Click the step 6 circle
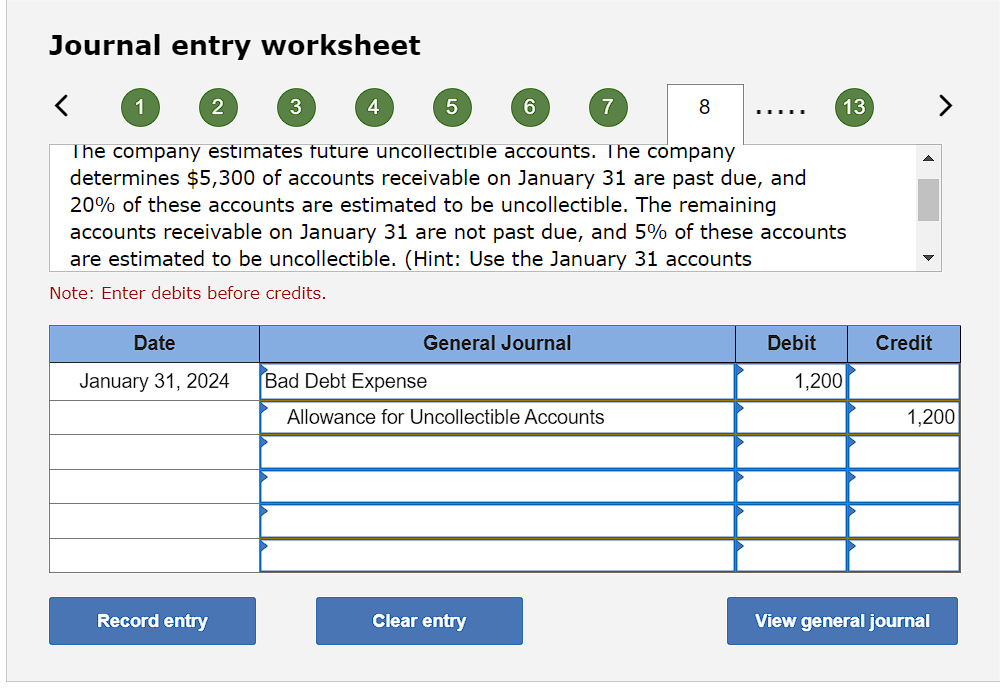 530,107
